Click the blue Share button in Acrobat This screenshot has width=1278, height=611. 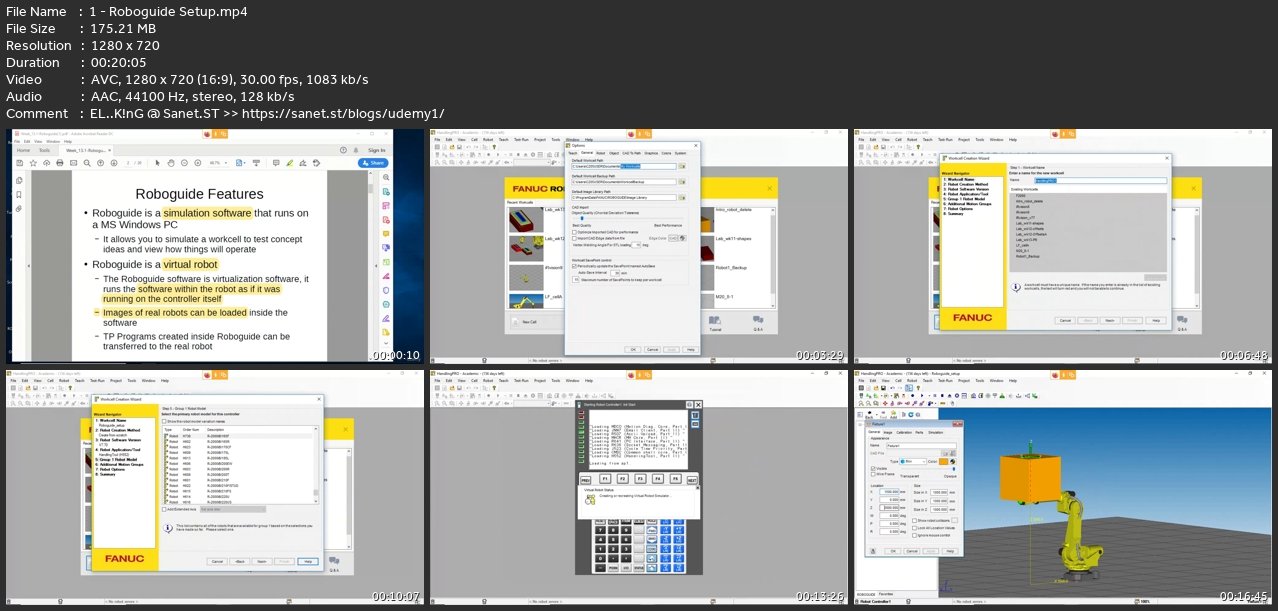tap(373, 163)
